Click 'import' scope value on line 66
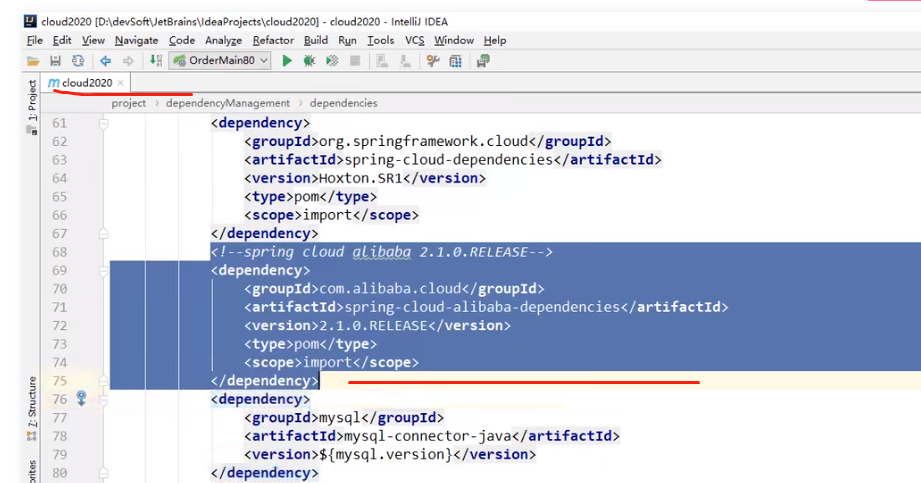The width and height of the screenshot is (921, 483). (327, 215)
